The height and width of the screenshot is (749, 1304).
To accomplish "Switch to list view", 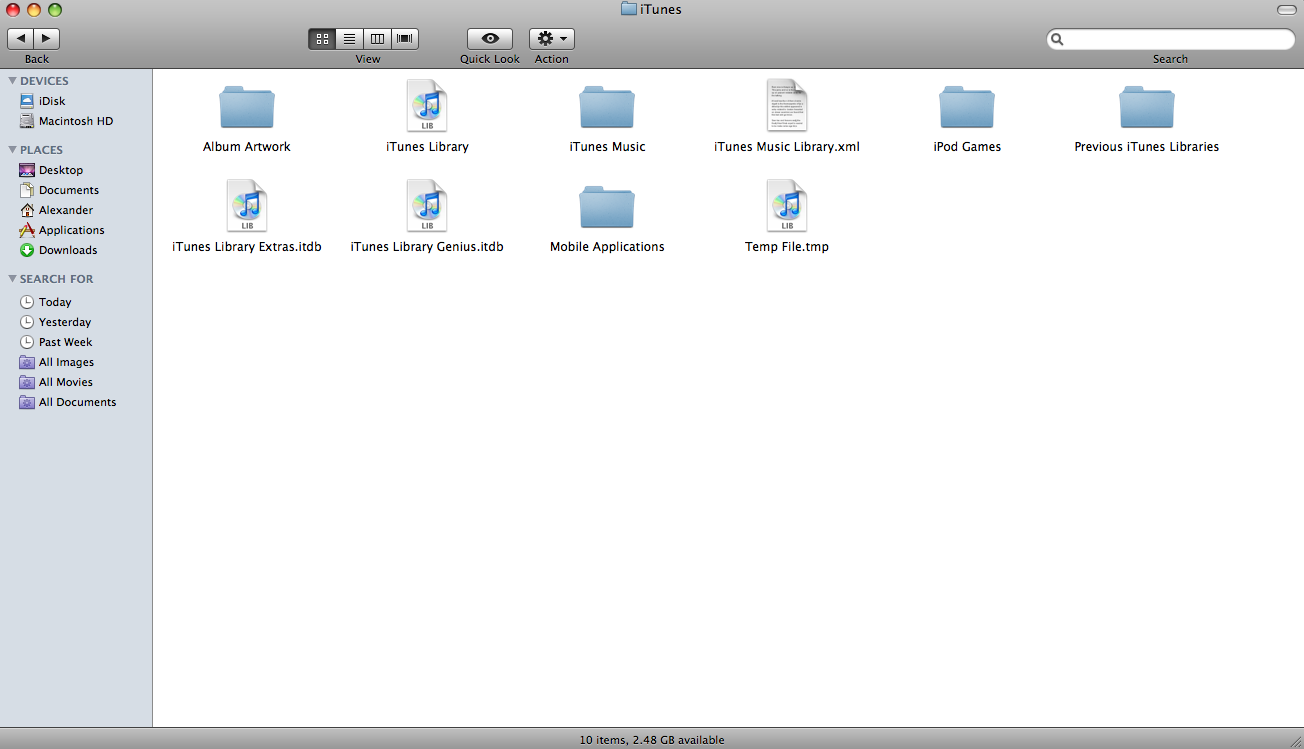I will 350,39.
